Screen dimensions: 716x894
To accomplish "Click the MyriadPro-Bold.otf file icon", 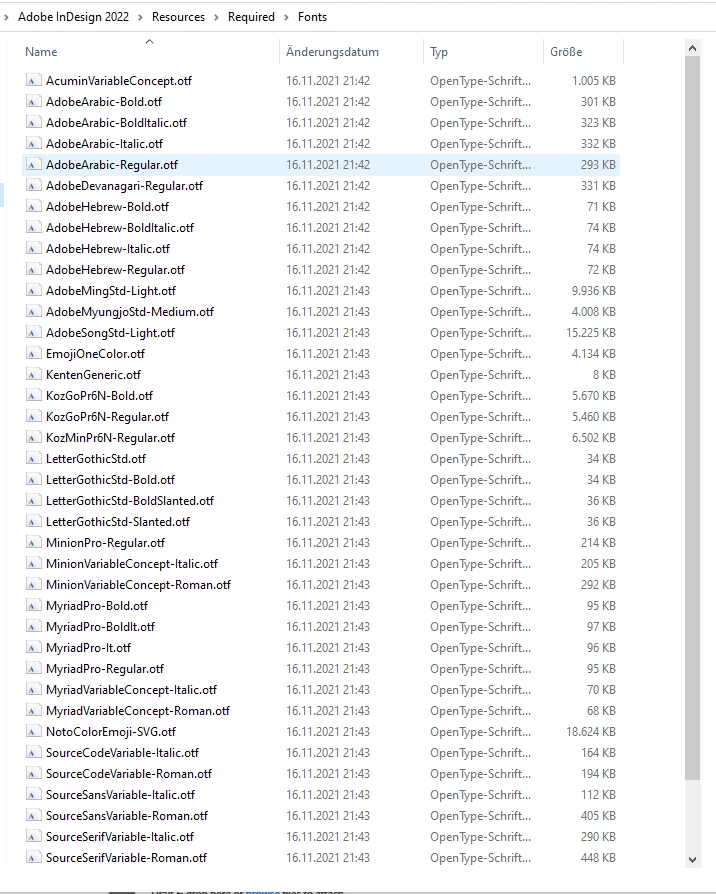I will (33, 606).
